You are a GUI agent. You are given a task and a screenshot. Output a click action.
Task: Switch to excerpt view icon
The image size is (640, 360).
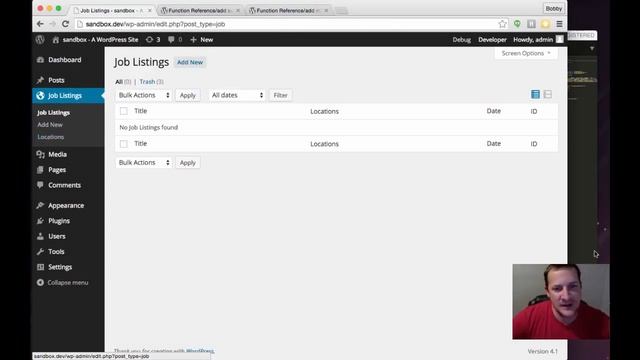pos(548,94)
